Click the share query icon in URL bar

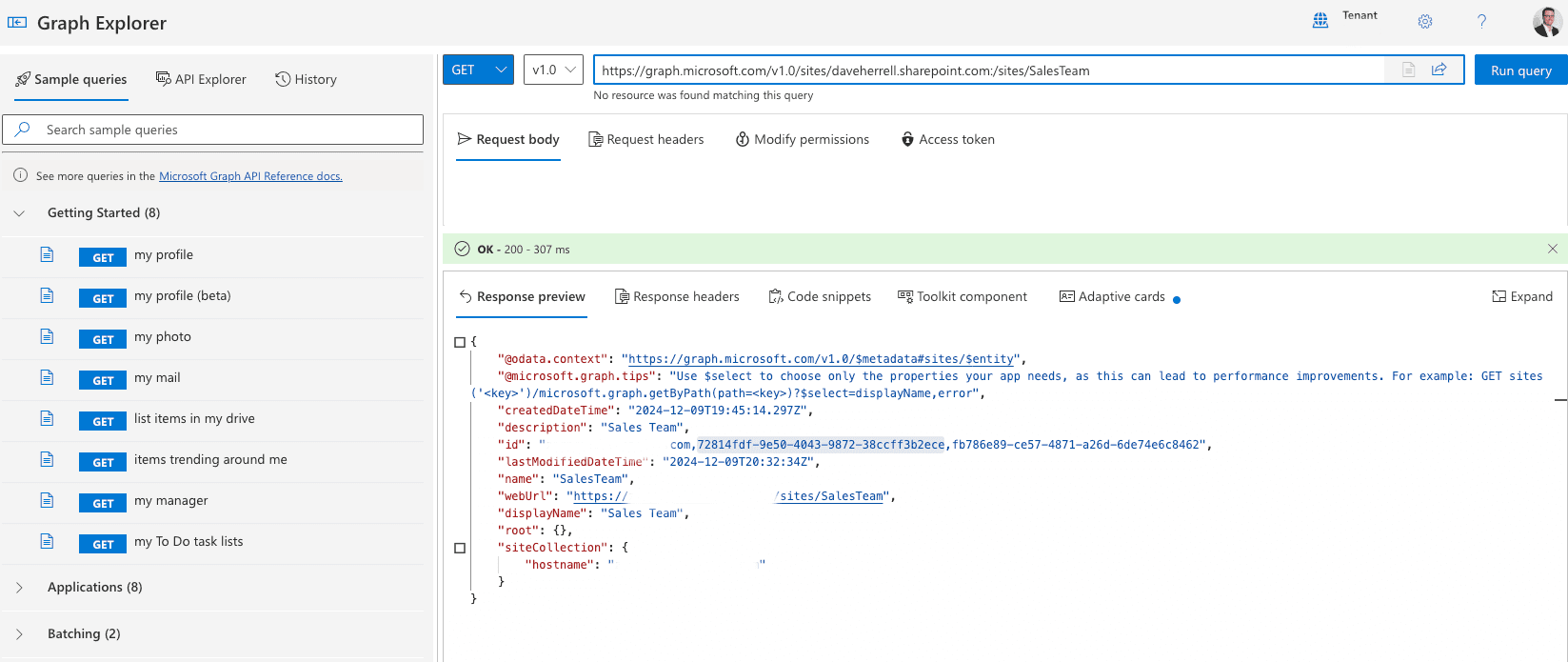point(1439,70)
